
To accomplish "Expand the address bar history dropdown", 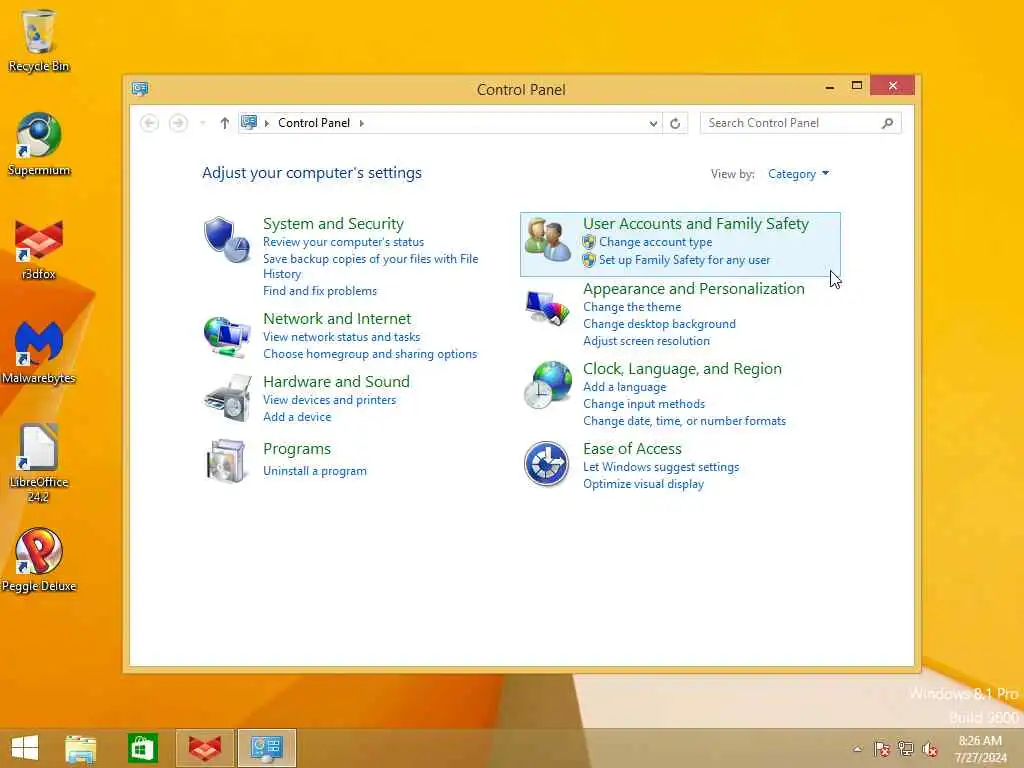I will 653,123.
